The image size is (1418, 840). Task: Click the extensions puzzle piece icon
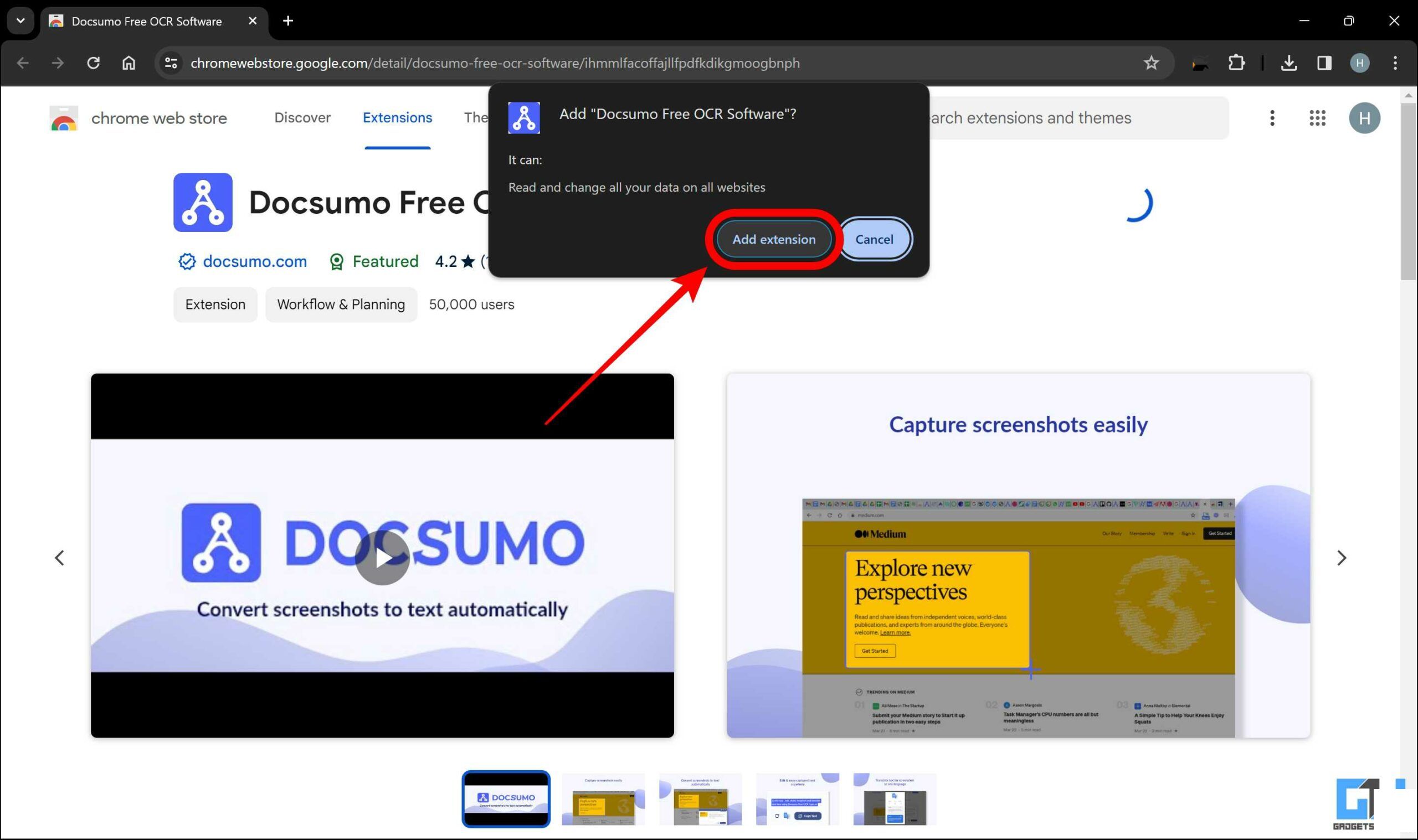pos(1237,63)
